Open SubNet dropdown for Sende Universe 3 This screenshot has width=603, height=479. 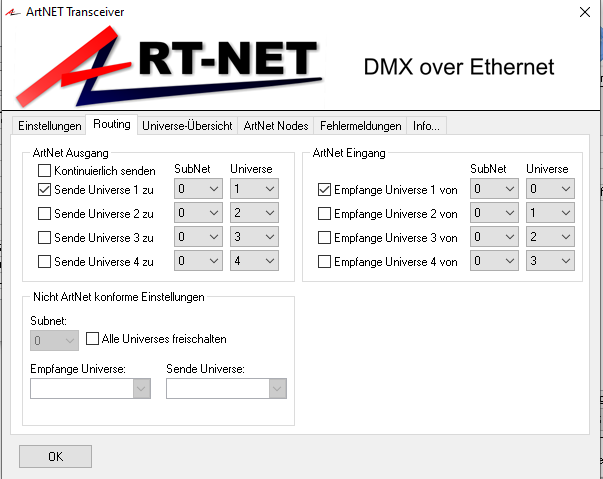[198, 237]
